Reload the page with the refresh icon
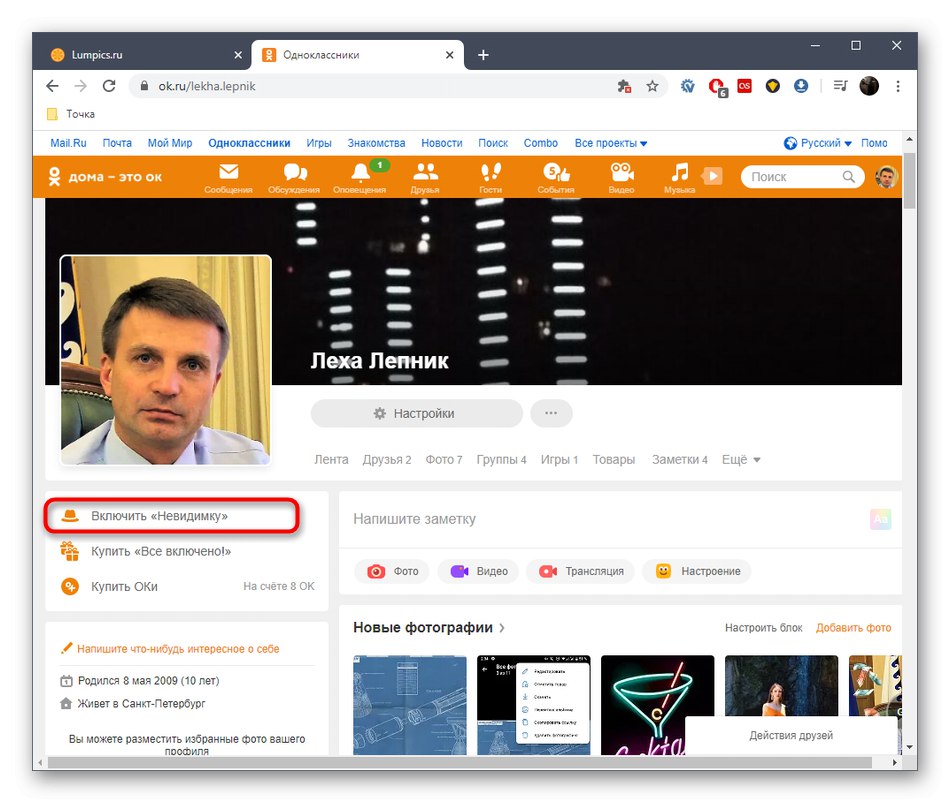Image resolution: width=950 pixels, height=803 pixels. 109,86
